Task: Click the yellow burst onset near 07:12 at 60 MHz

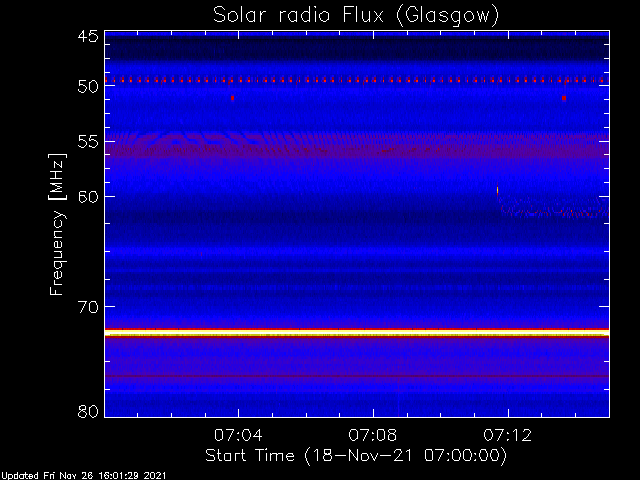Action: [x=498, y=190]
